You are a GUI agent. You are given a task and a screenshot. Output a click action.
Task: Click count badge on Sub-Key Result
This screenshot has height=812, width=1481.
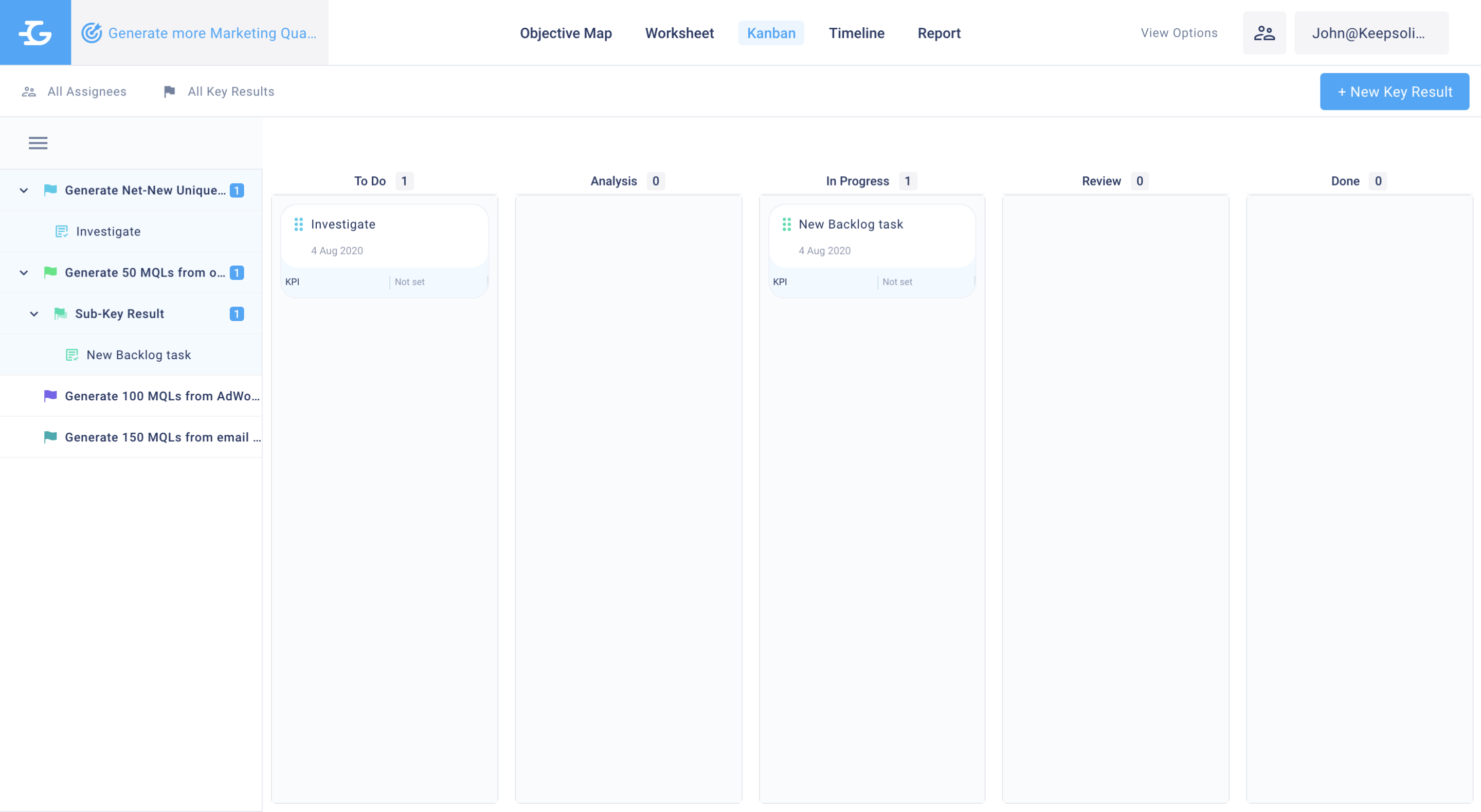click(237, 314)
